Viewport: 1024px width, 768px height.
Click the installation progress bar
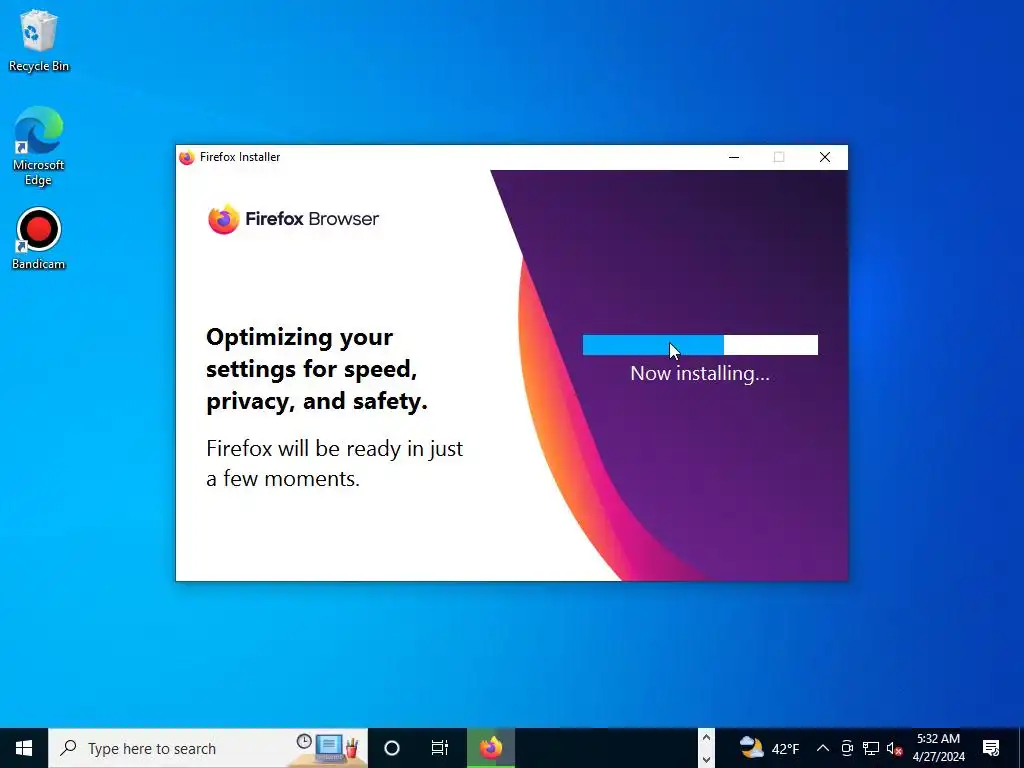coord(700,345)
